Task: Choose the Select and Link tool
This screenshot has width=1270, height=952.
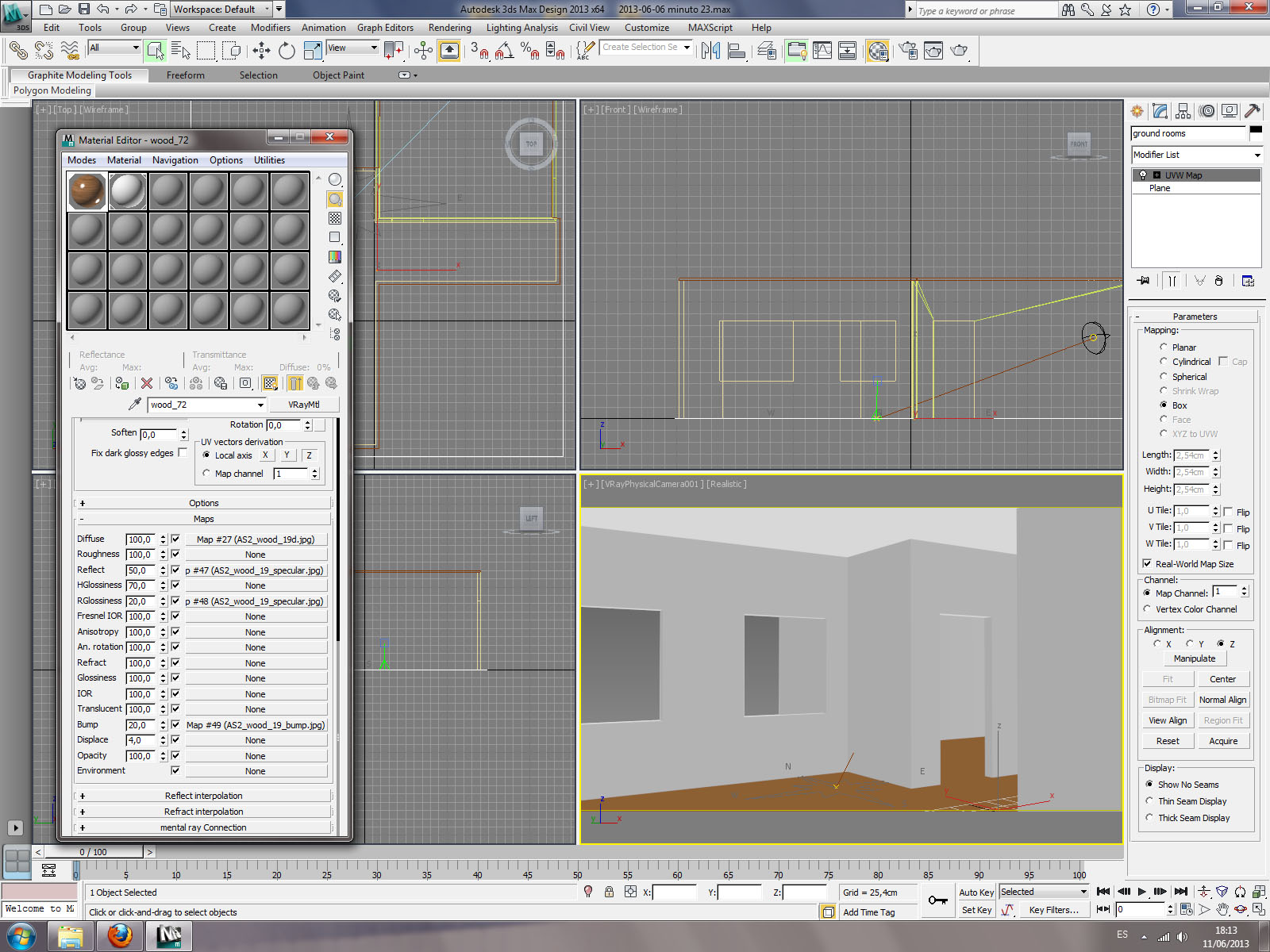Action: [x=18, y=51]
